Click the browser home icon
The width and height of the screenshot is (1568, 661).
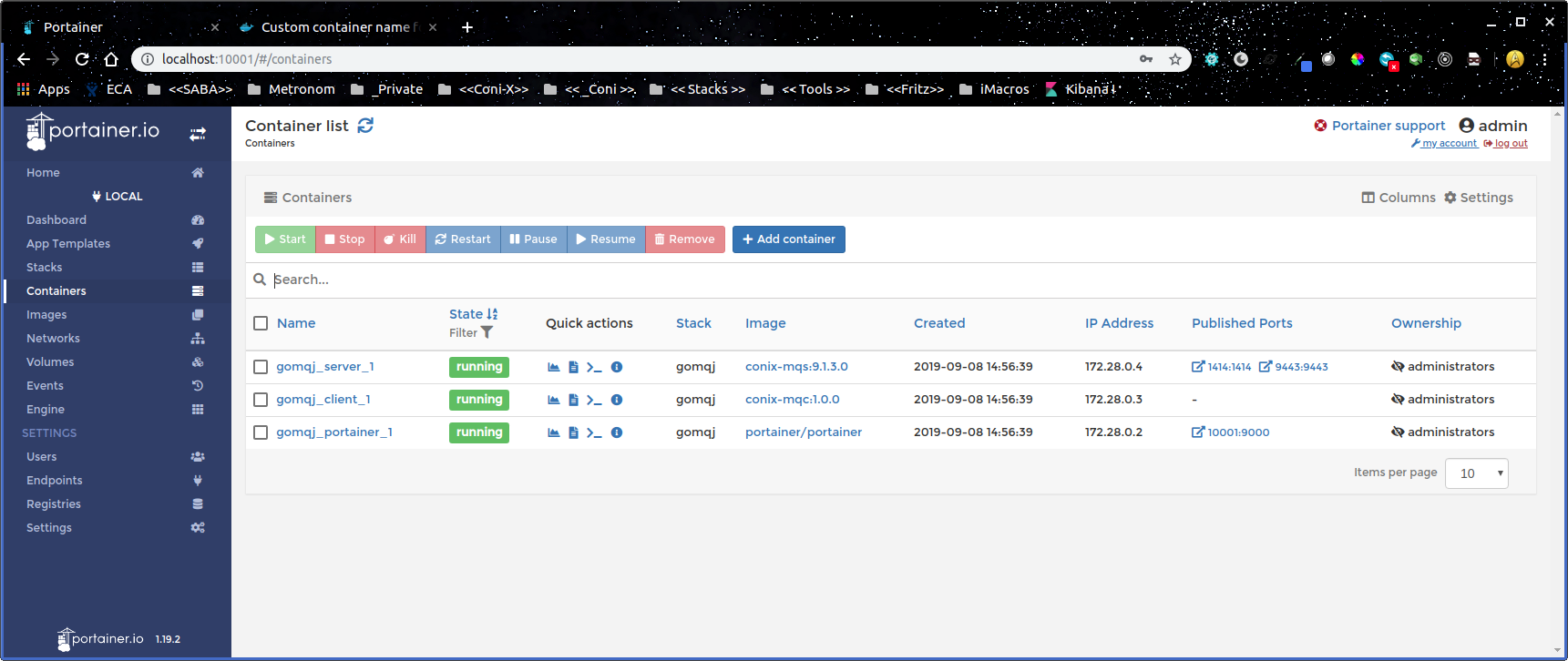[x=111, y=59]
